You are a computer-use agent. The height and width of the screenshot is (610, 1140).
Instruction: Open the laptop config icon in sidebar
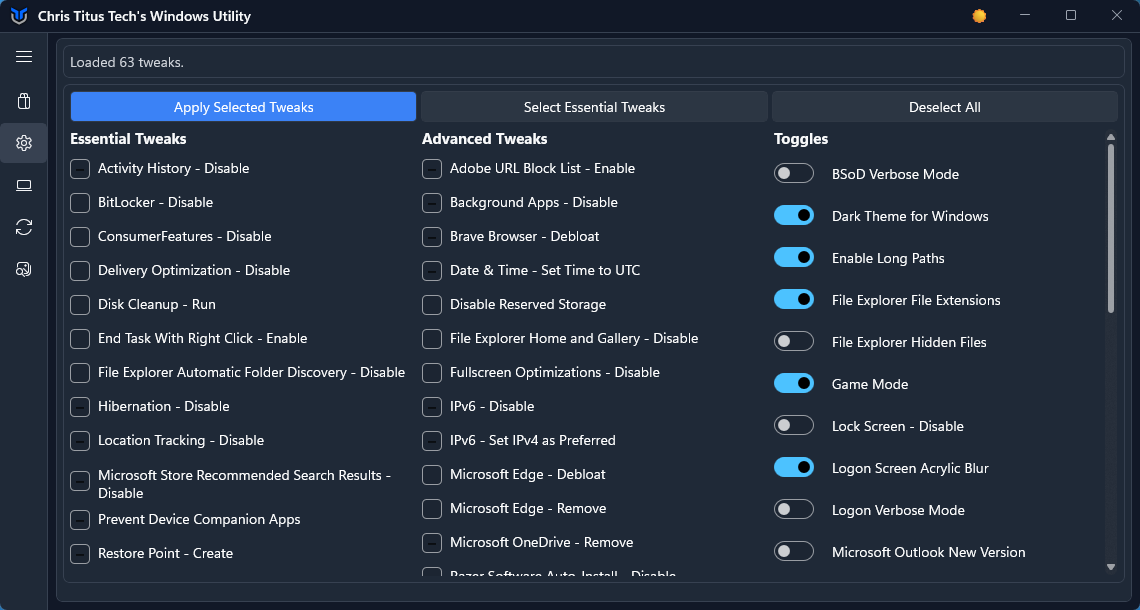click(x=24, y=185)
